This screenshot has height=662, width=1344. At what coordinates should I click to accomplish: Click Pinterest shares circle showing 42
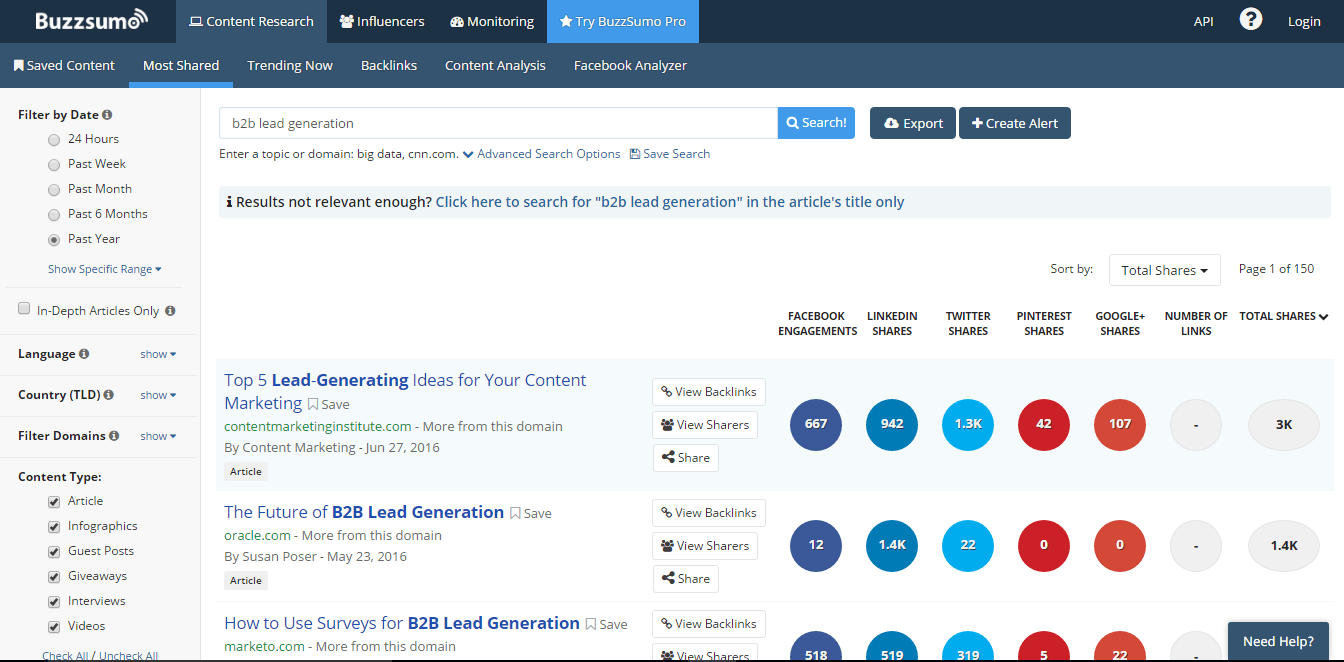point(1044,424)
